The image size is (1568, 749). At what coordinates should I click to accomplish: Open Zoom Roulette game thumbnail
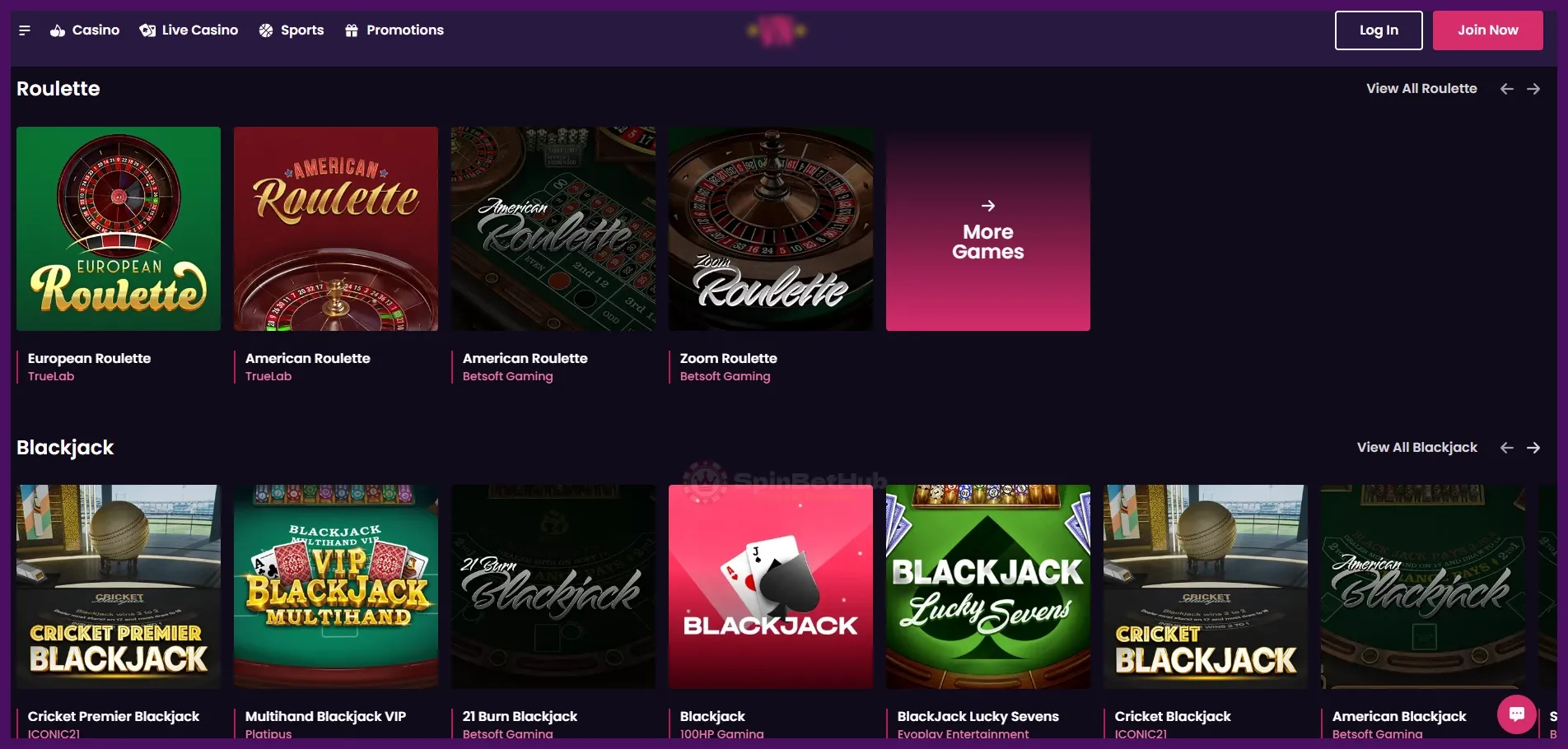[x=771, y=229]
